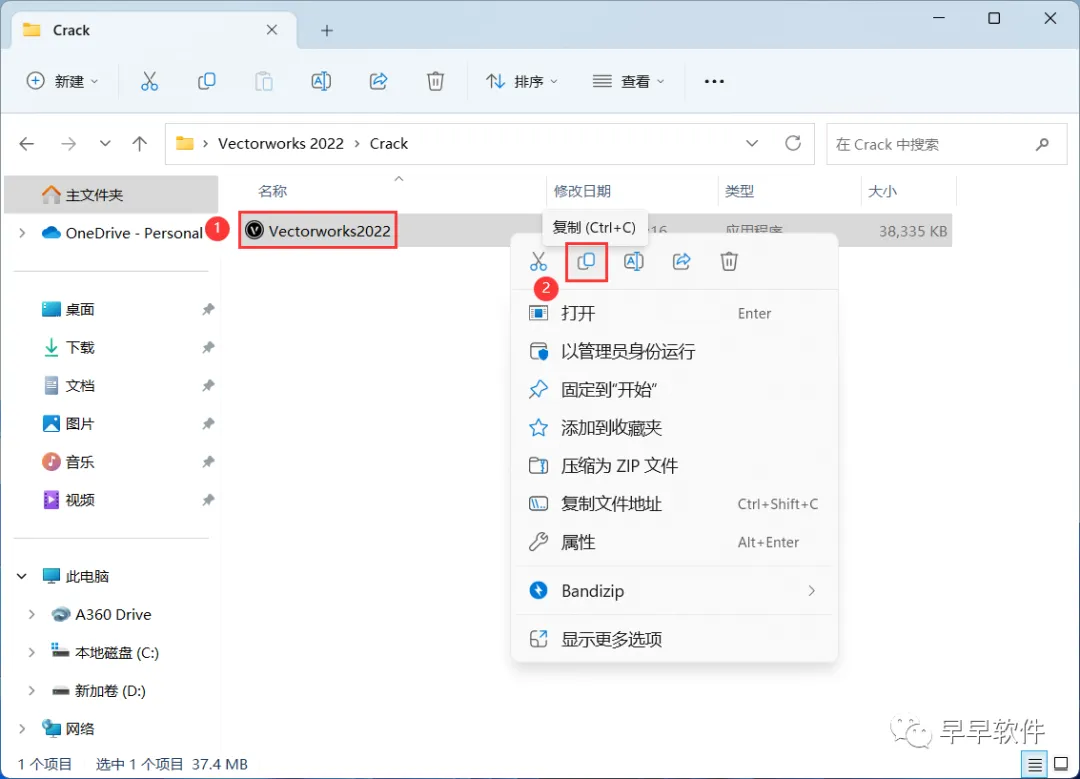Open a new tab with the plus button
Screen dimensions: 1080x779
click(326, 30)
